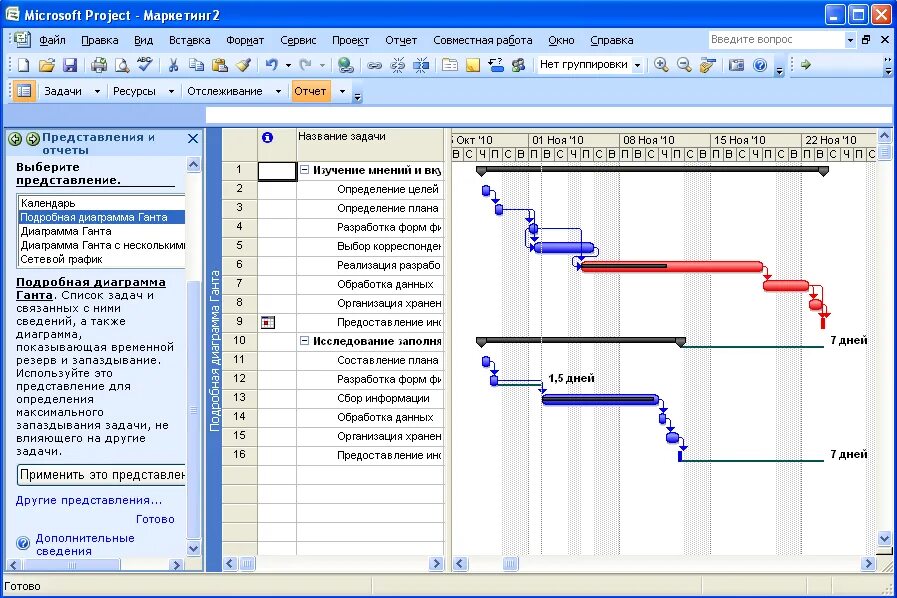Click the Gantt chart horizontal scrollbar thumb
The width and height of the screenshot is (897, 598).
click(x=510, y=564)
